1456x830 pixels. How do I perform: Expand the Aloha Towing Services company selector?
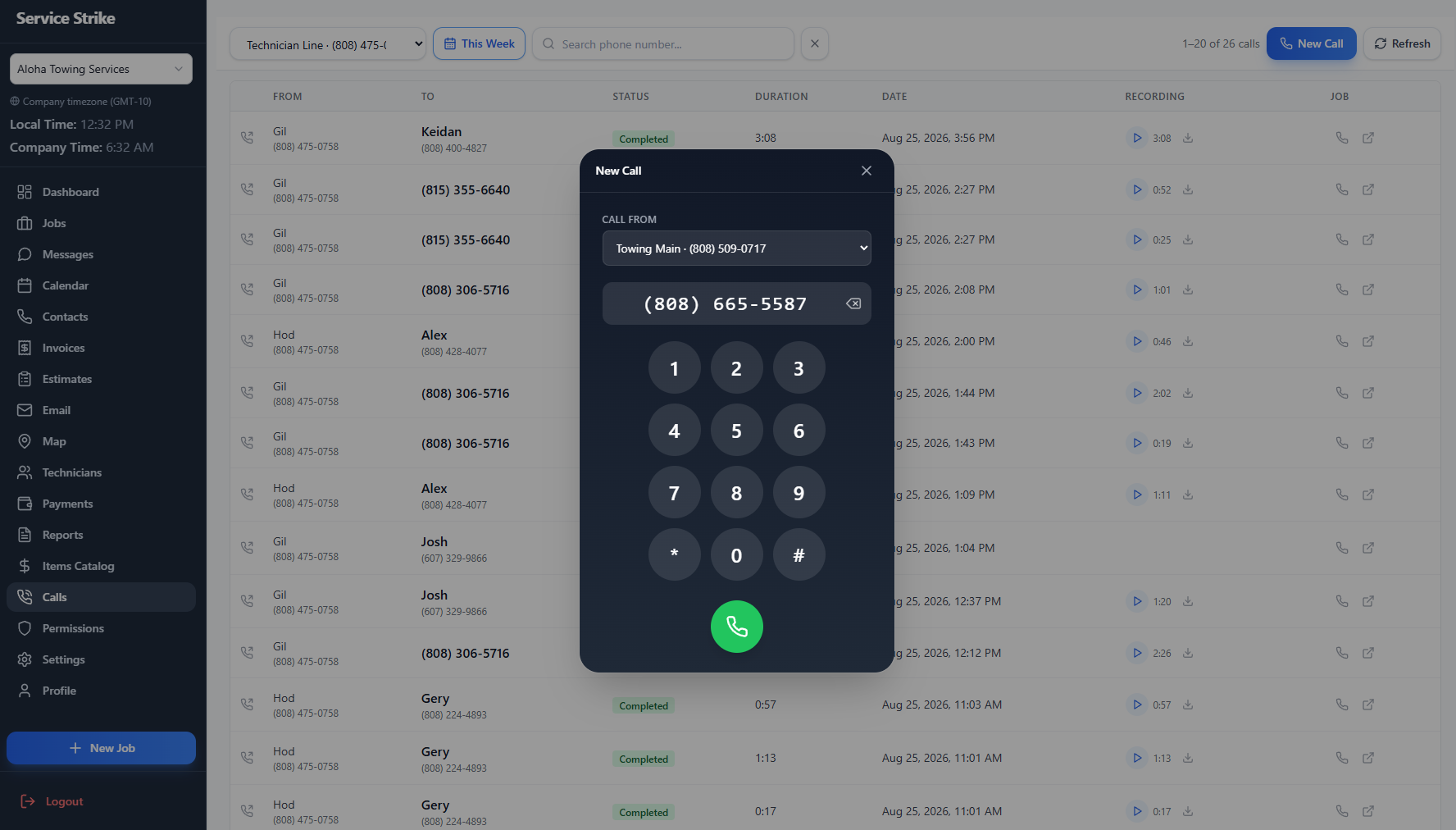tap(101, 69)
